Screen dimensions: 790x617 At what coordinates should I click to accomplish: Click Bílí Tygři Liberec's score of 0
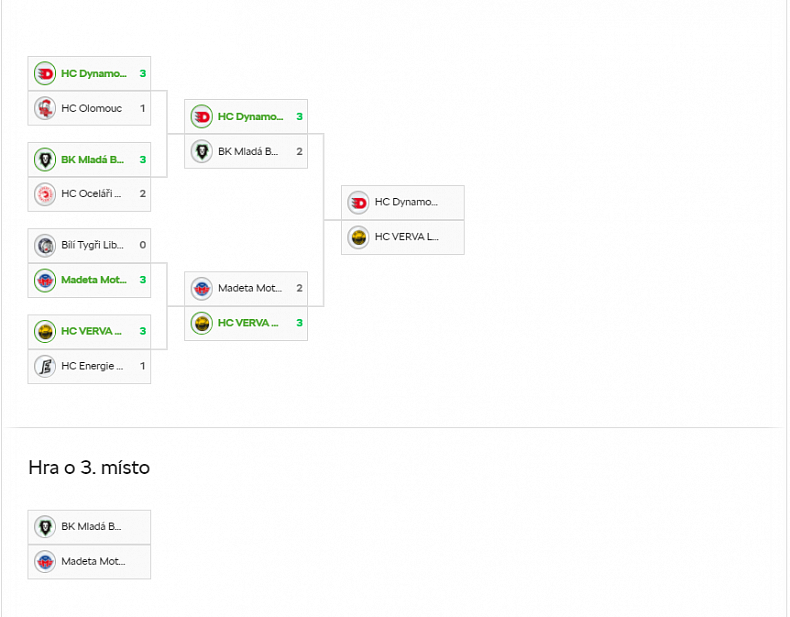click(x=143, y=245)
